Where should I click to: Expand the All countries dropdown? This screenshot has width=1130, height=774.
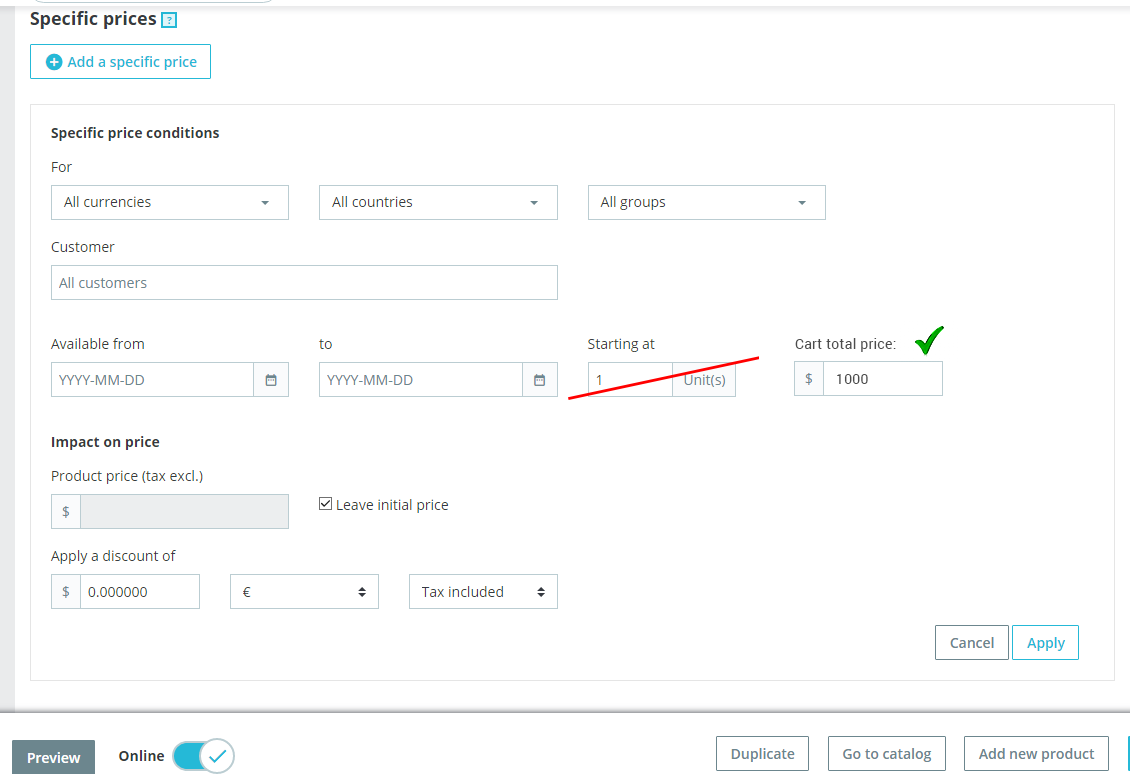438,203
